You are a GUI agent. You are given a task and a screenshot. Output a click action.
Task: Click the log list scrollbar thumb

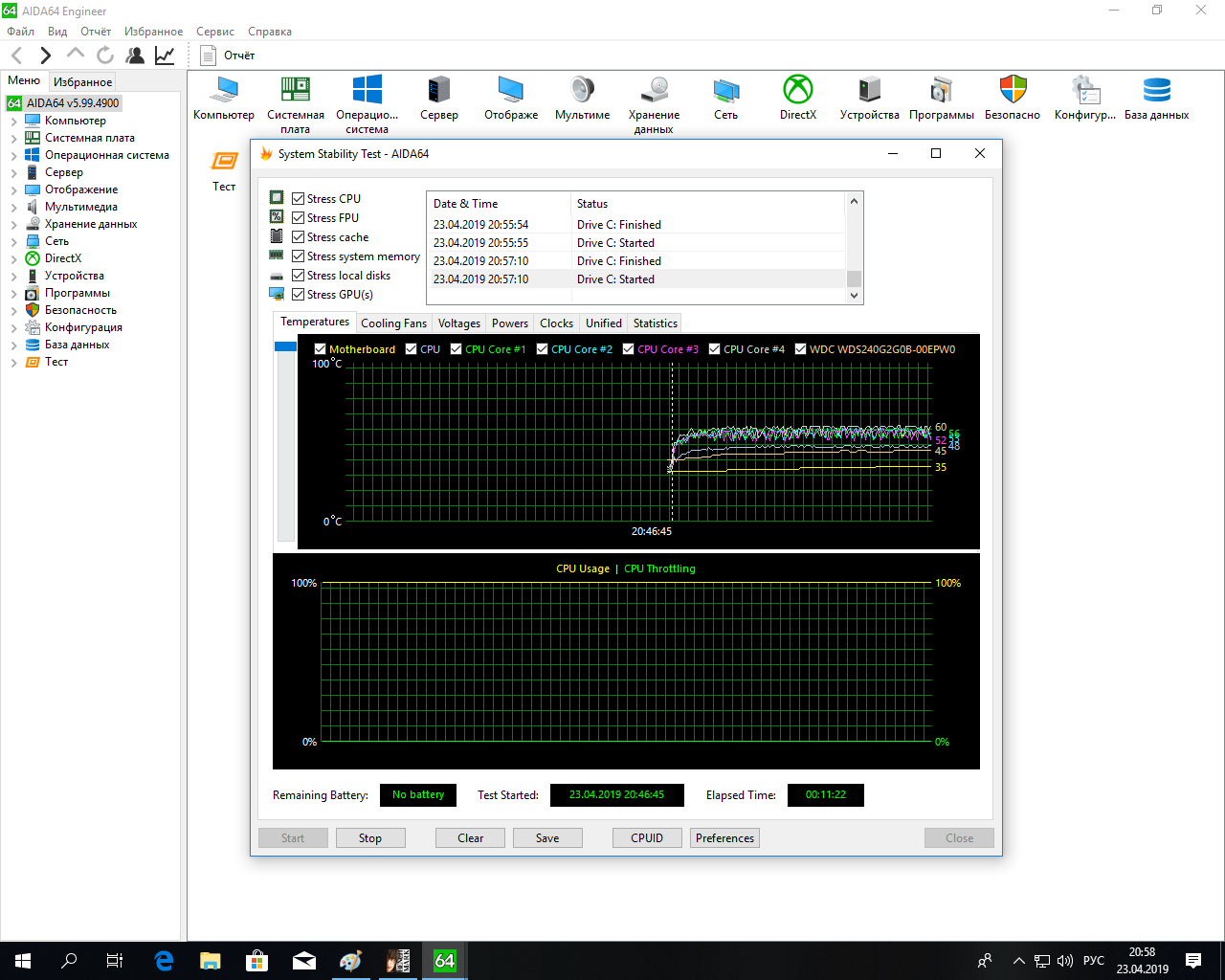pos(855,278)
